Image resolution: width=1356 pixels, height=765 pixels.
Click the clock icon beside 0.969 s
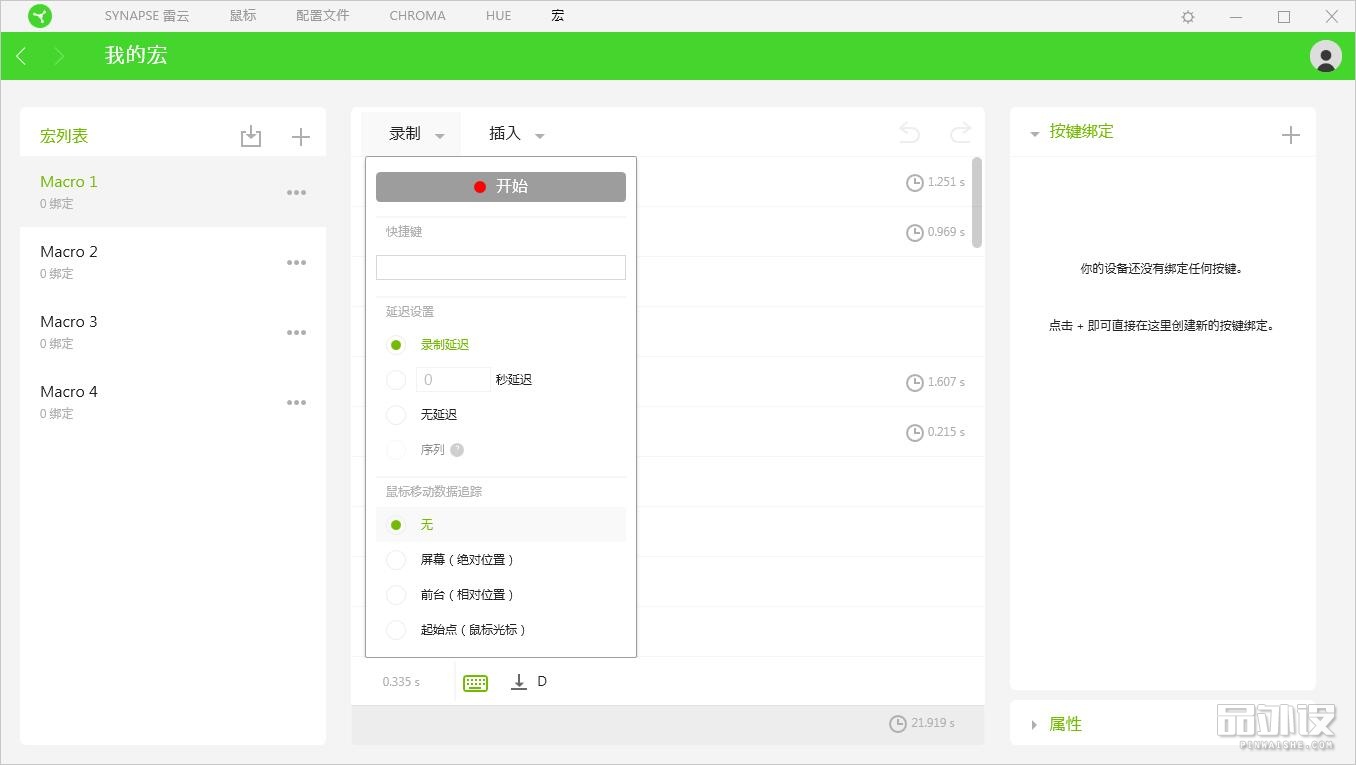coord(914,232)
